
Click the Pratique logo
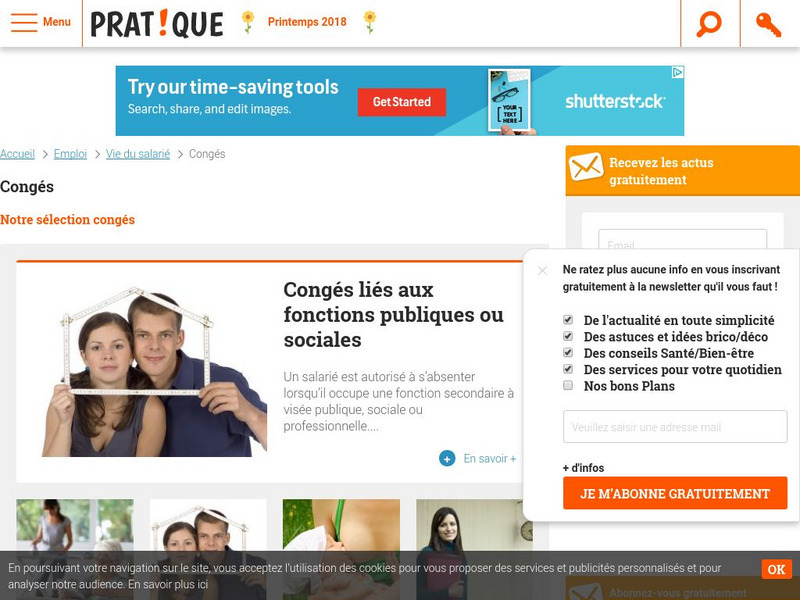pyautogui.click(x=157, y=23)
